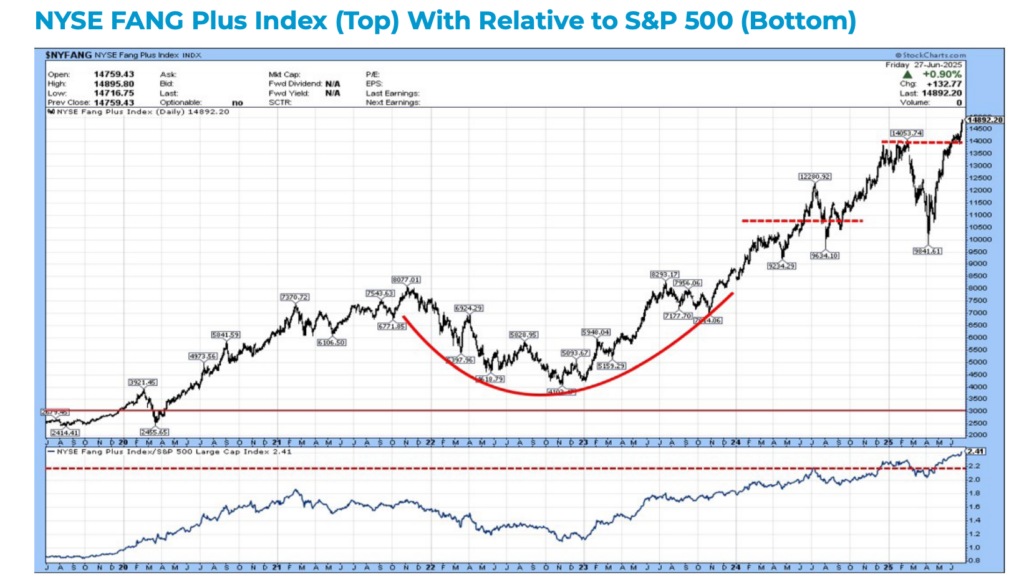Click the red dashed line near 10750
Viewport: 1024px width, 587px height.
[x=803, y=221]
